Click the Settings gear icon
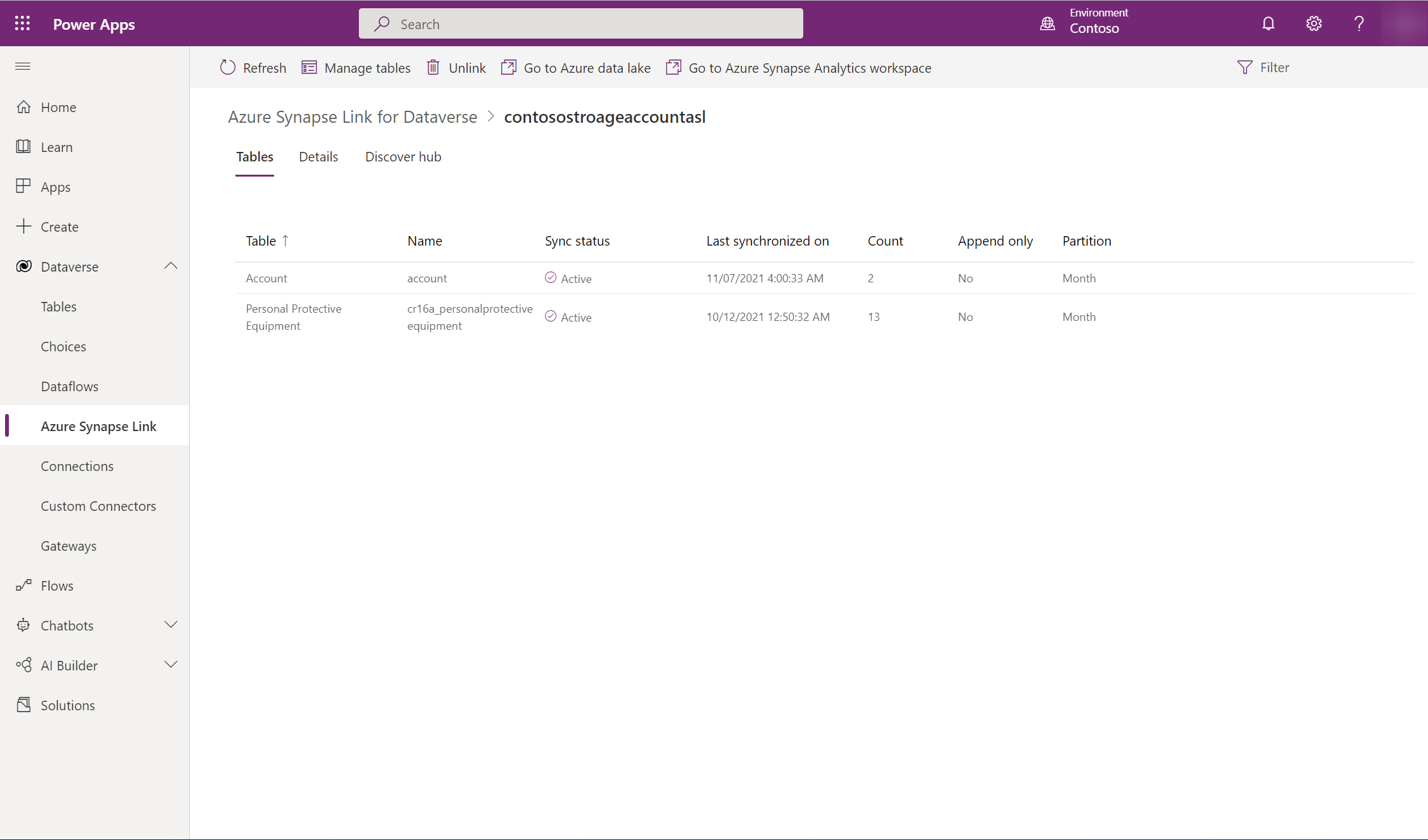Screen dimensions: 1428x840 [1314, 23]
